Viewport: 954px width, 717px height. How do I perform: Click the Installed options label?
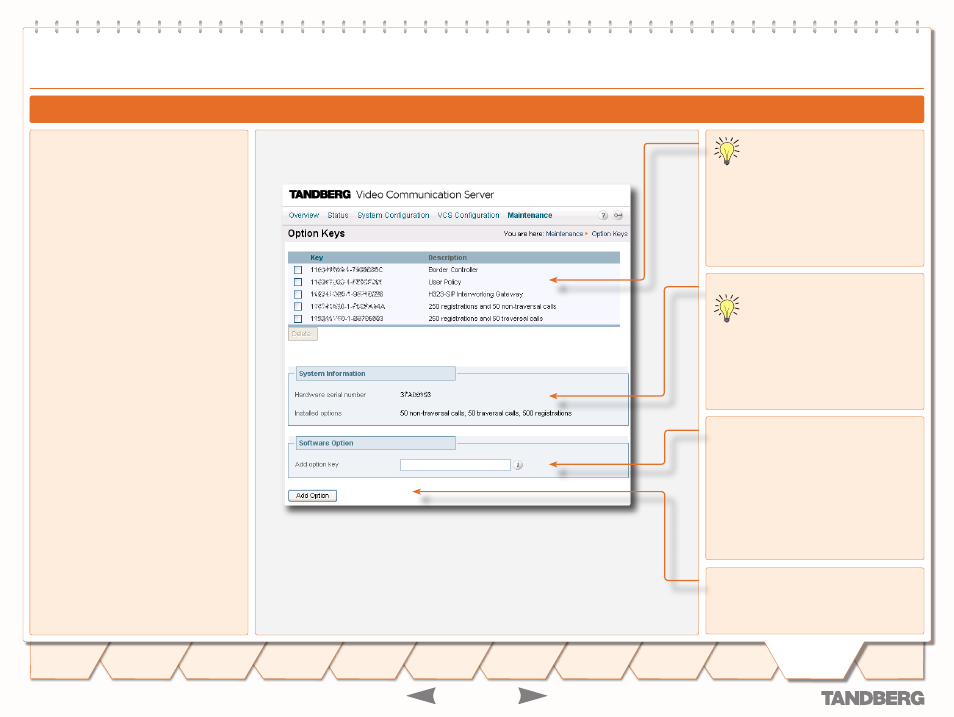[x=318, y=413]
